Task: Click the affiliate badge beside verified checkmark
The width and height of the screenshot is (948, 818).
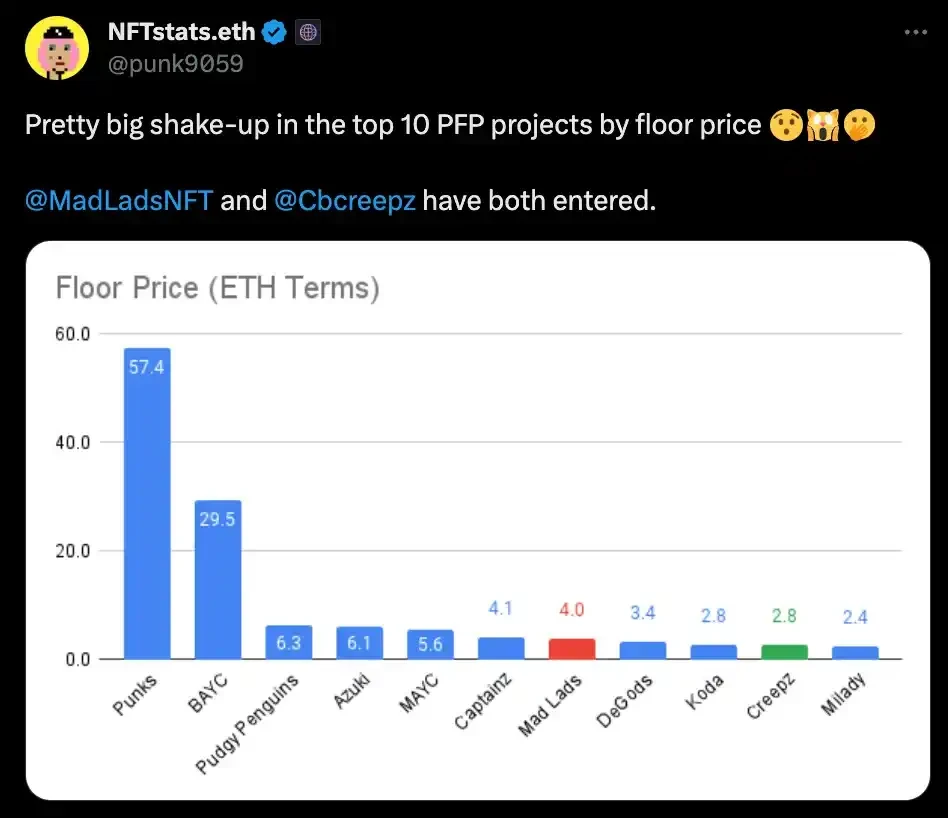Action: point(308,33)
